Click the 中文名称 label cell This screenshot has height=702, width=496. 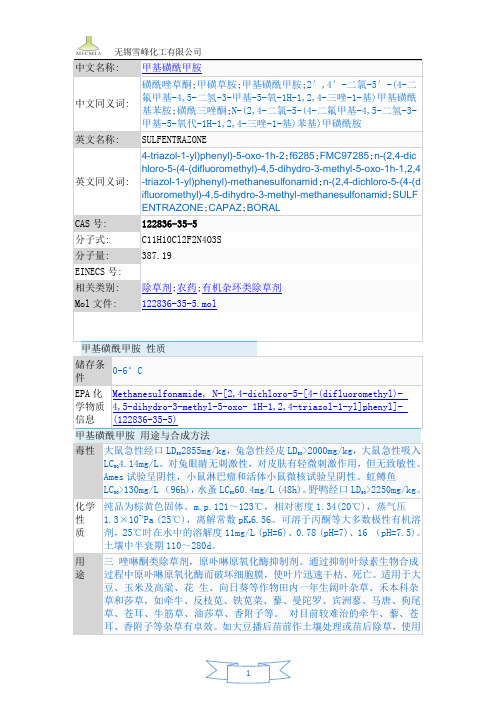point(107,68)
